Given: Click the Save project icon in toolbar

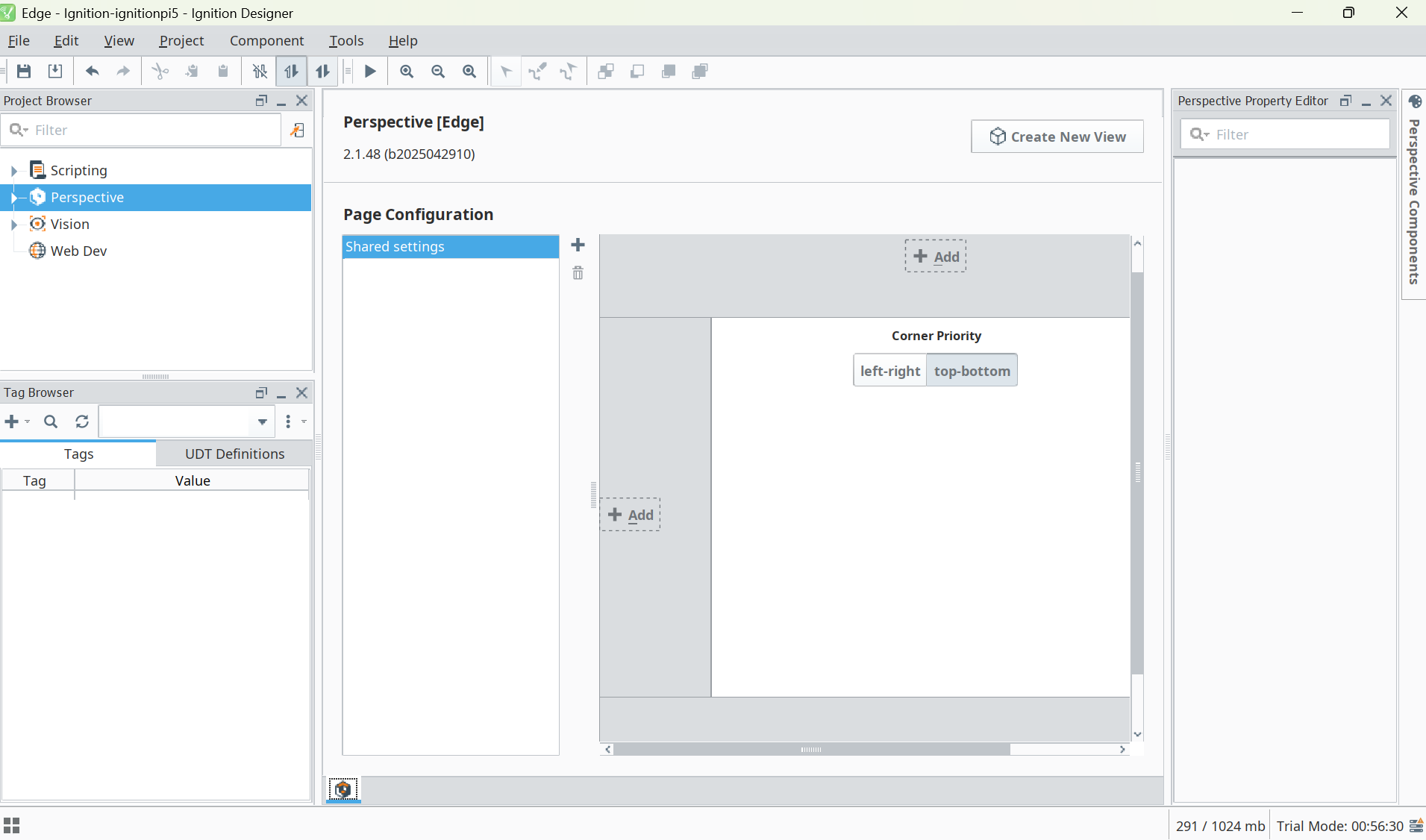Looking at the screenshot, I should [24, 72].
